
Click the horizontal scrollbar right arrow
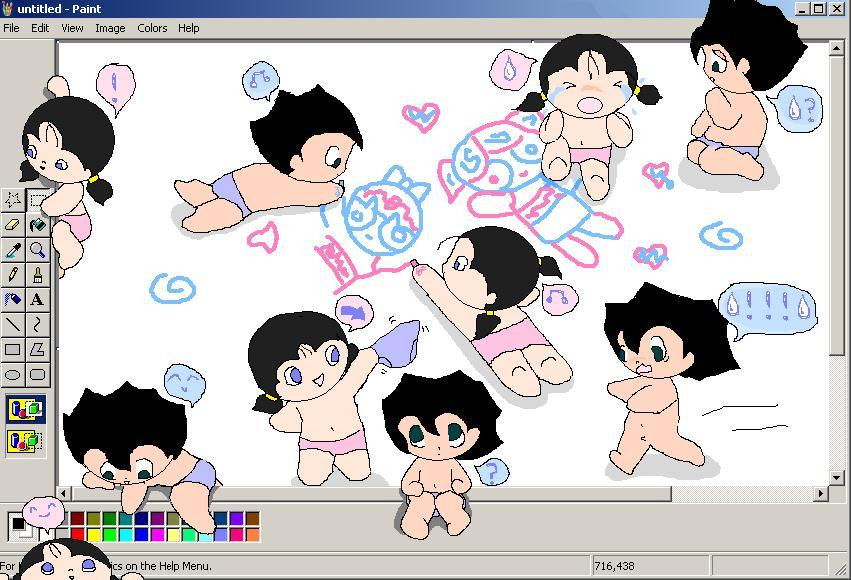click(821, 493)
